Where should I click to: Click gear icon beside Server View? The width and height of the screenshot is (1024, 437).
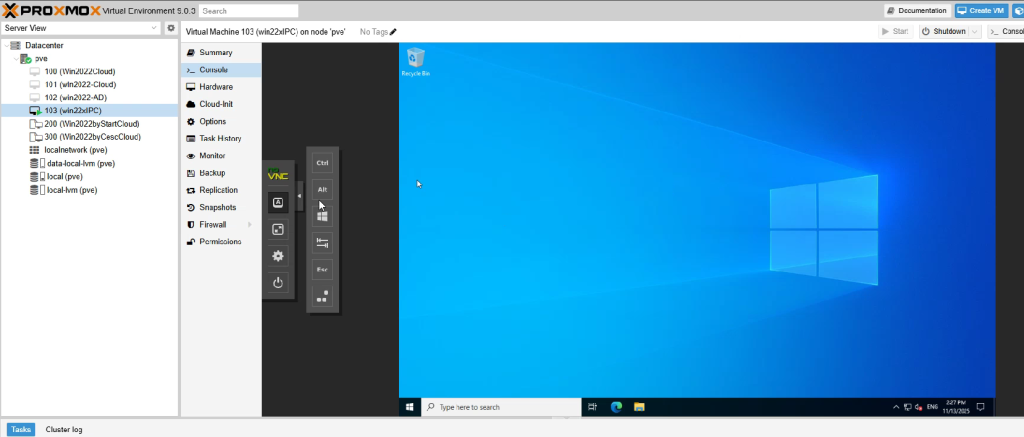pyautogui.click(x=171, y=28)
